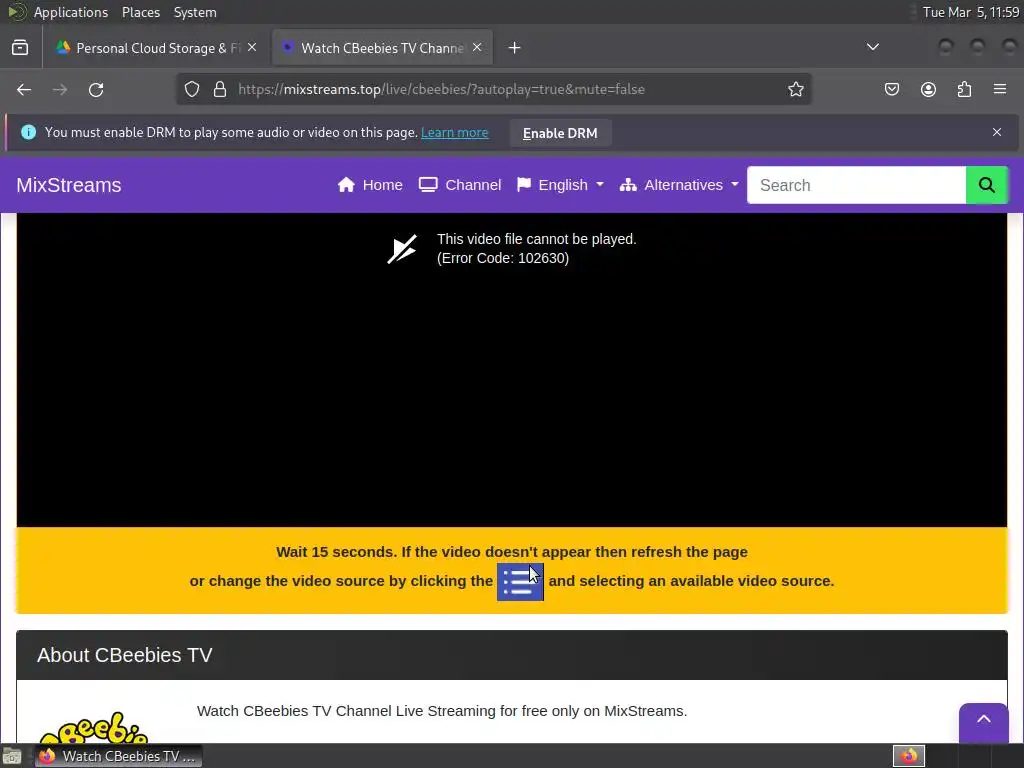
Task: Reload the current page
Action: coord(96,89)
